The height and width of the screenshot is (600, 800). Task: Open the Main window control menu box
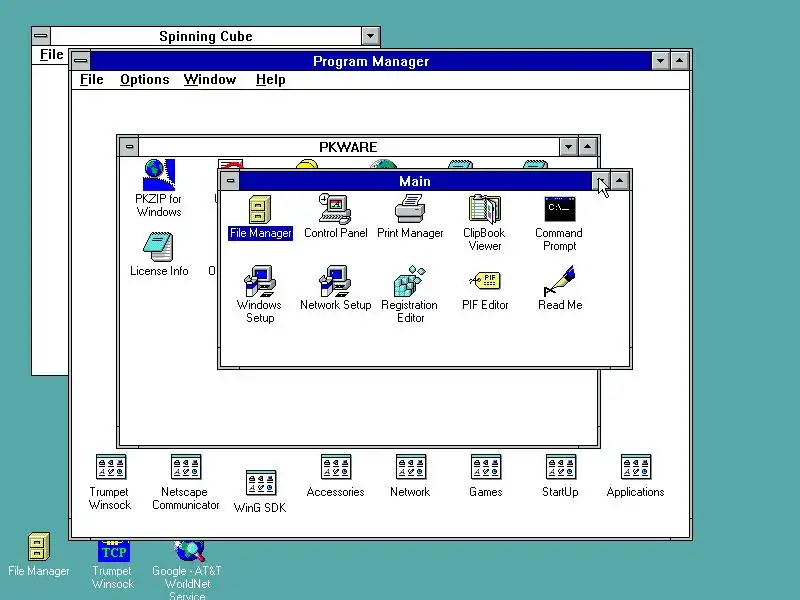point(230,181)
